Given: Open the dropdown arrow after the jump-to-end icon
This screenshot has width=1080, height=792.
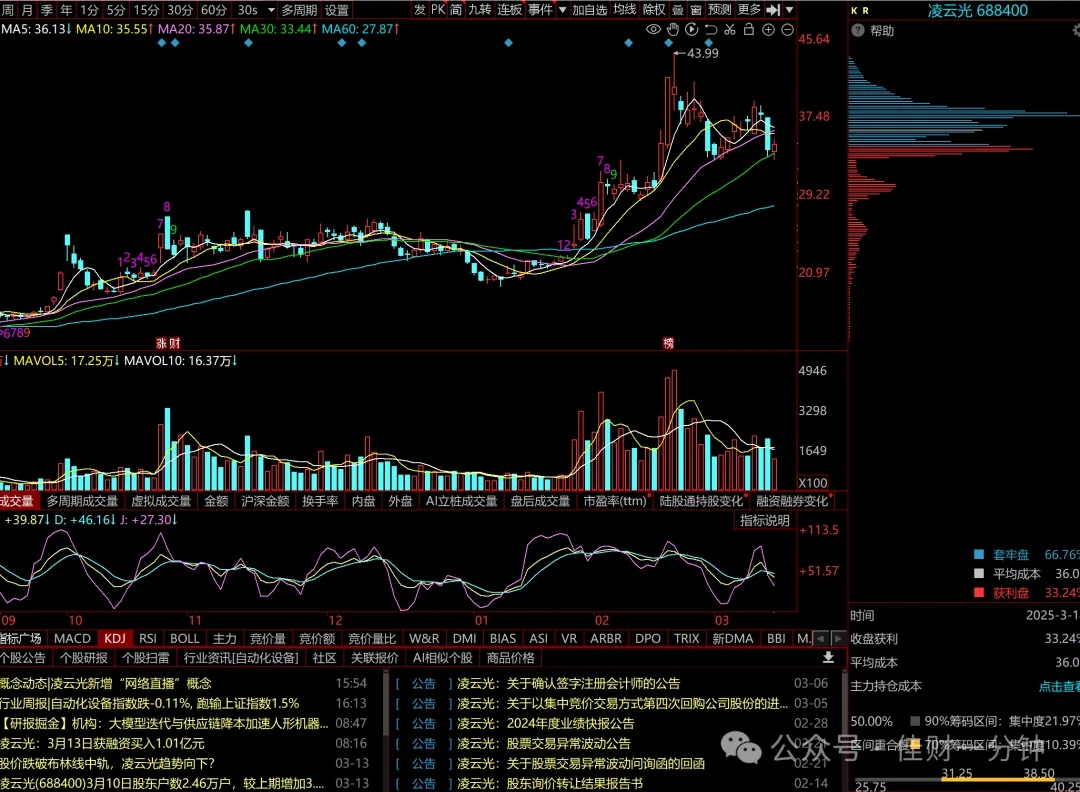Looking at the screenshot, I should pyautogui.click(x=789, y=10).
